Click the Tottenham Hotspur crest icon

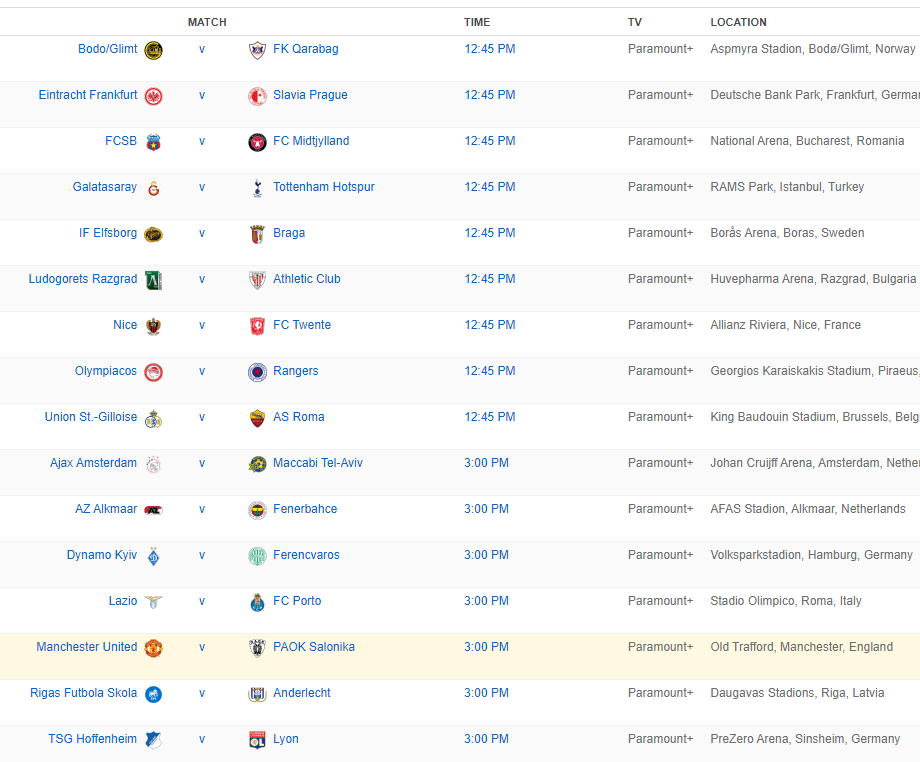pos(257,188)
